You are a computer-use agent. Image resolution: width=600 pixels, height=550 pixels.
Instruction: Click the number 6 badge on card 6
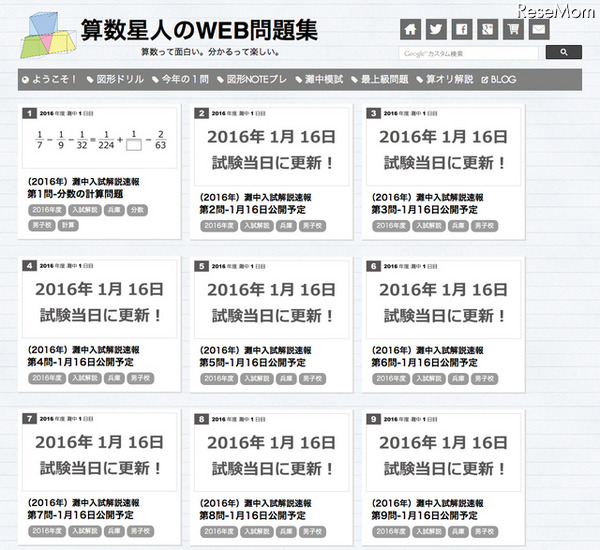click(x=373, y=266)
